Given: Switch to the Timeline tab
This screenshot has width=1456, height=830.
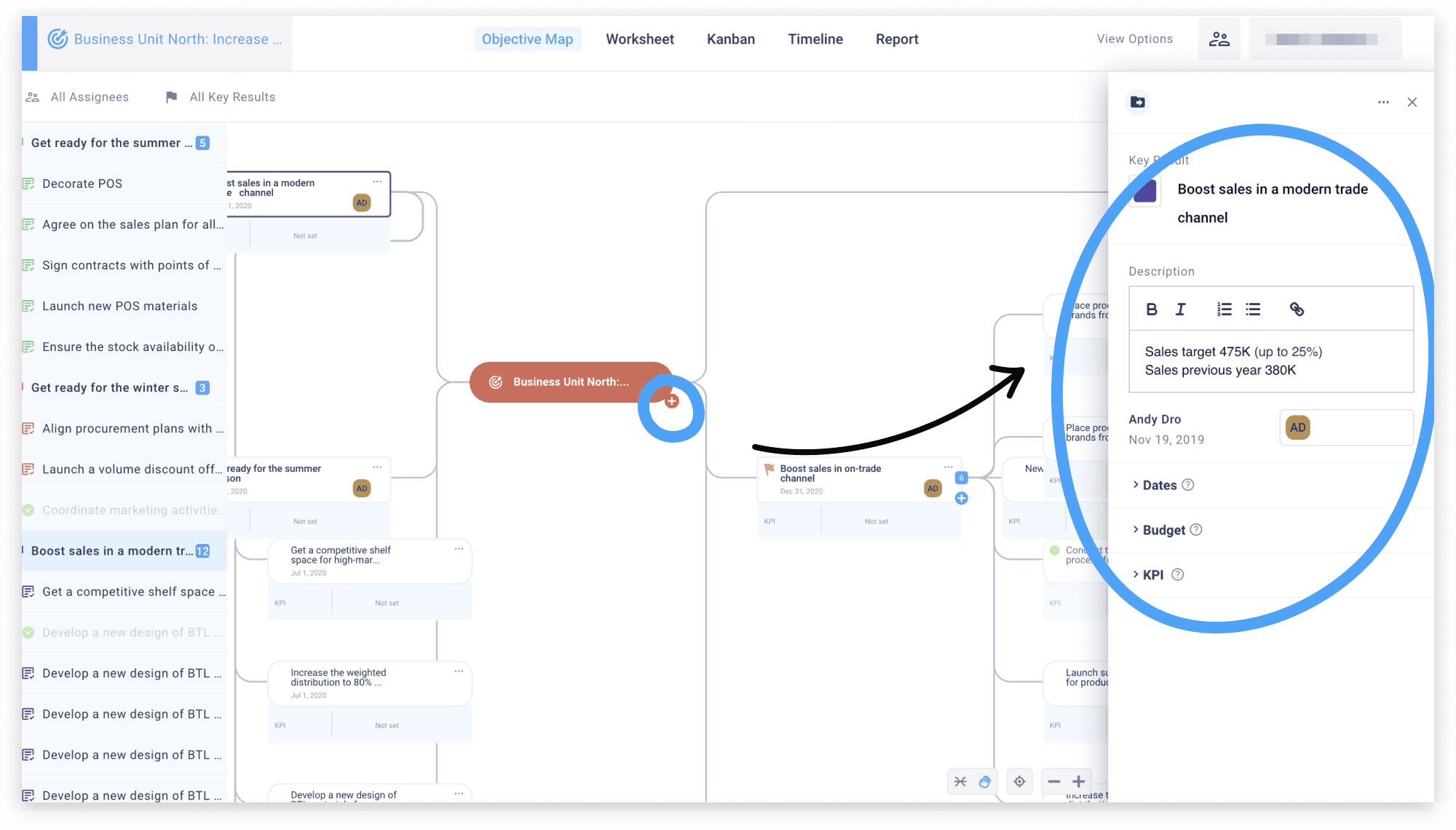Looking at the screenshot, I should (x=815, y=39).
